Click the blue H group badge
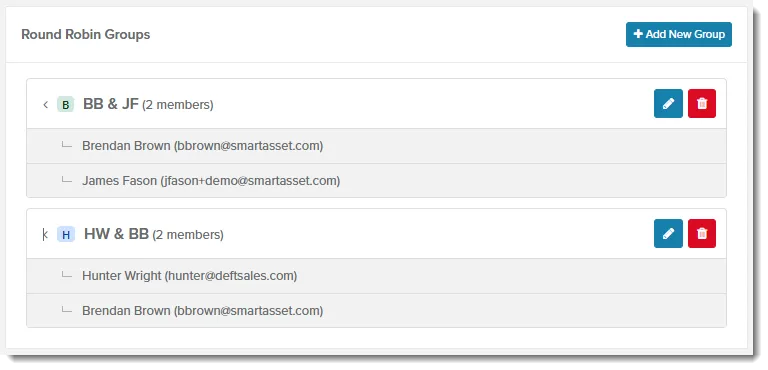Viewport: 768px width, 370px height. pyautogui.click(x=66, y=235)
